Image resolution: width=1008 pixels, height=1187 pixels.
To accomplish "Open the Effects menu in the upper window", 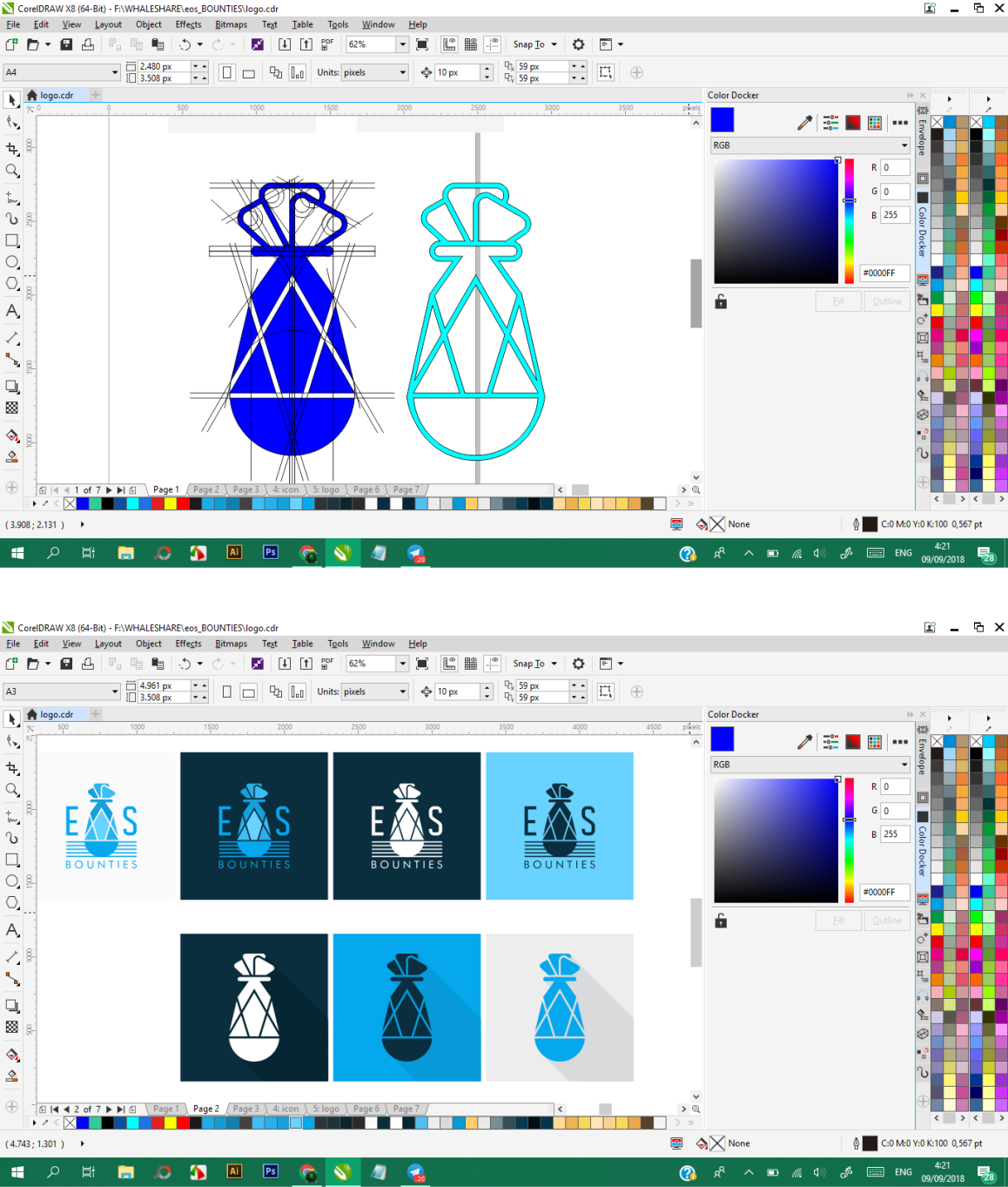I will click(188, 24).
